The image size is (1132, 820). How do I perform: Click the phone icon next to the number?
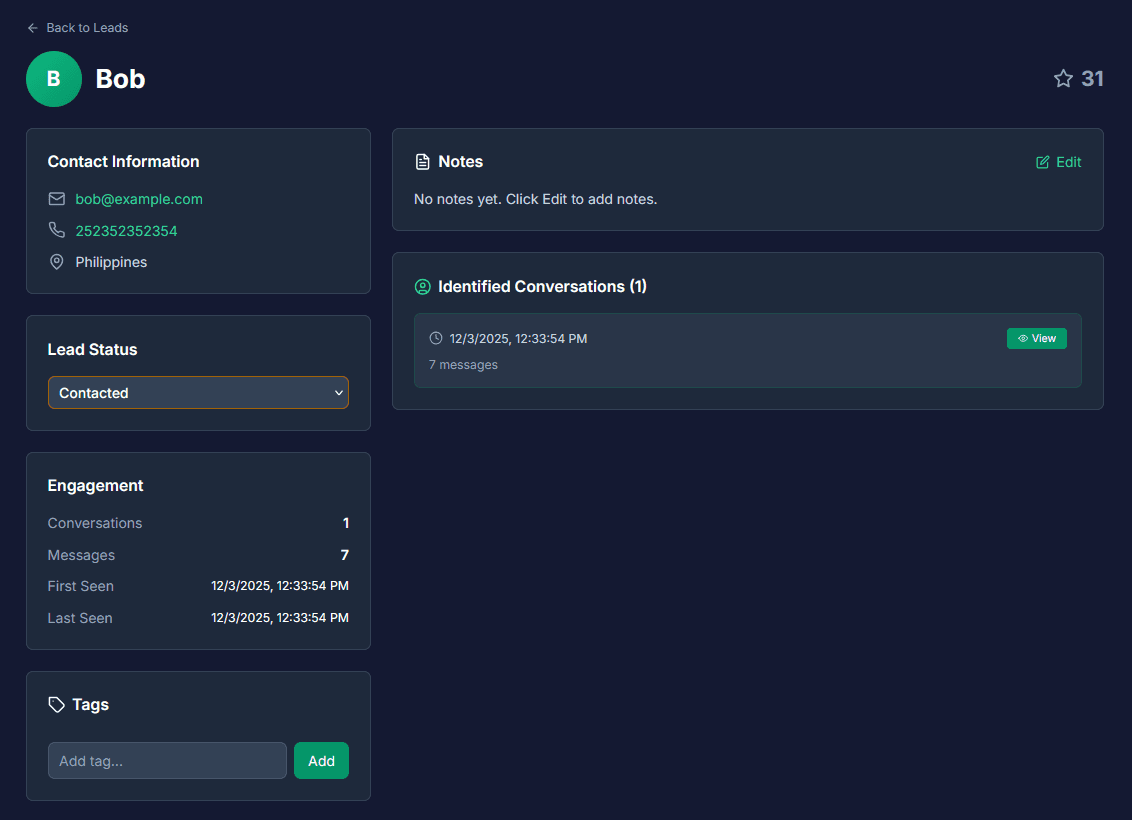56,230
